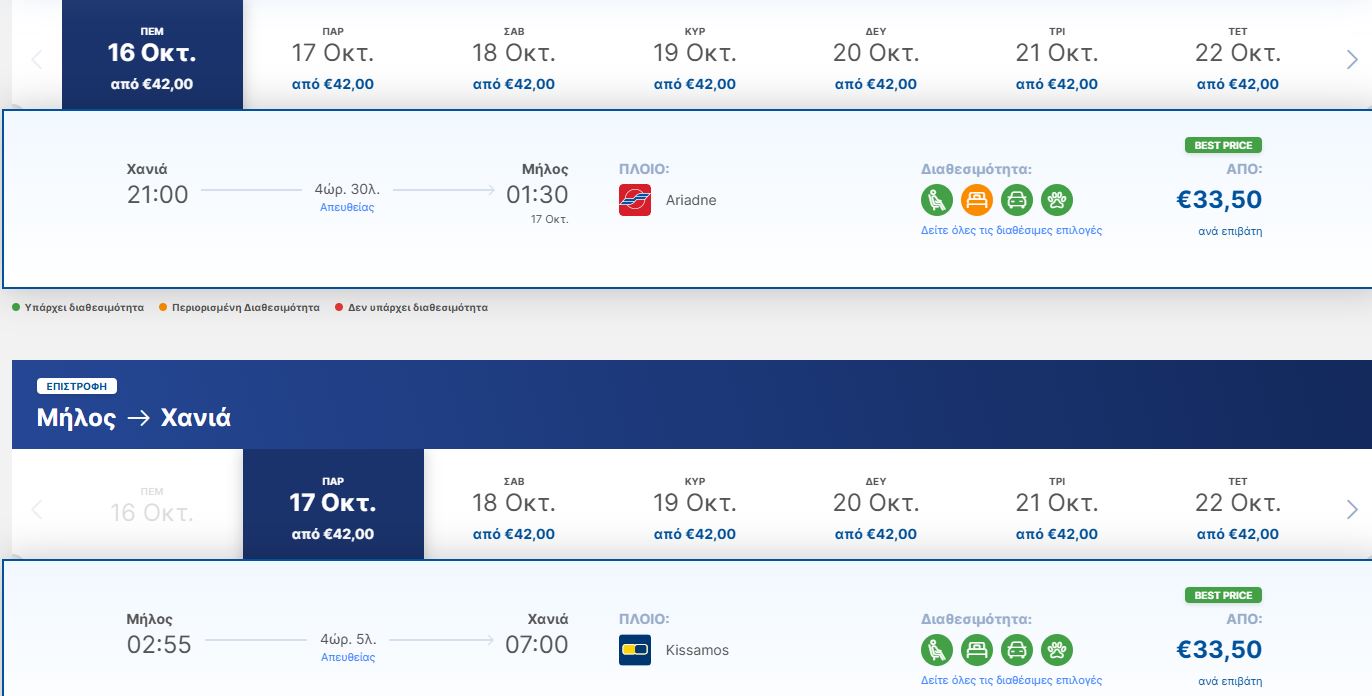The image size is (1372, 696).
Task: Click the seat availability icon for Kissamos
Action: pyautogui.click(x=936, y=650)
